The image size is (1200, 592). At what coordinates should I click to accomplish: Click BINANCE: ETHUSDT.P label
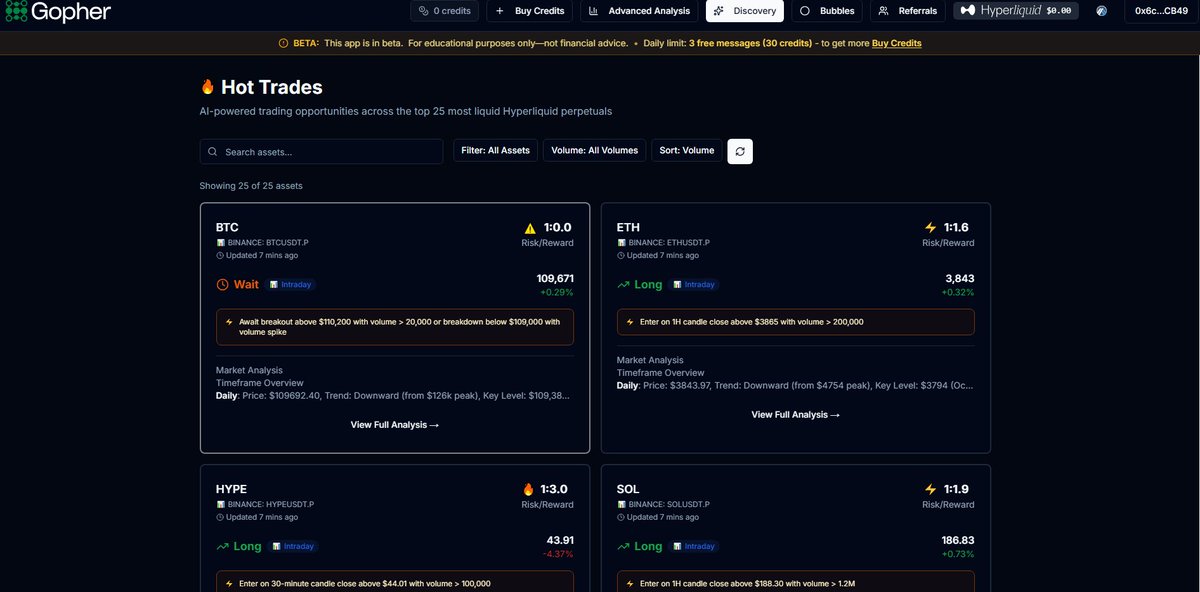[669, 243]
